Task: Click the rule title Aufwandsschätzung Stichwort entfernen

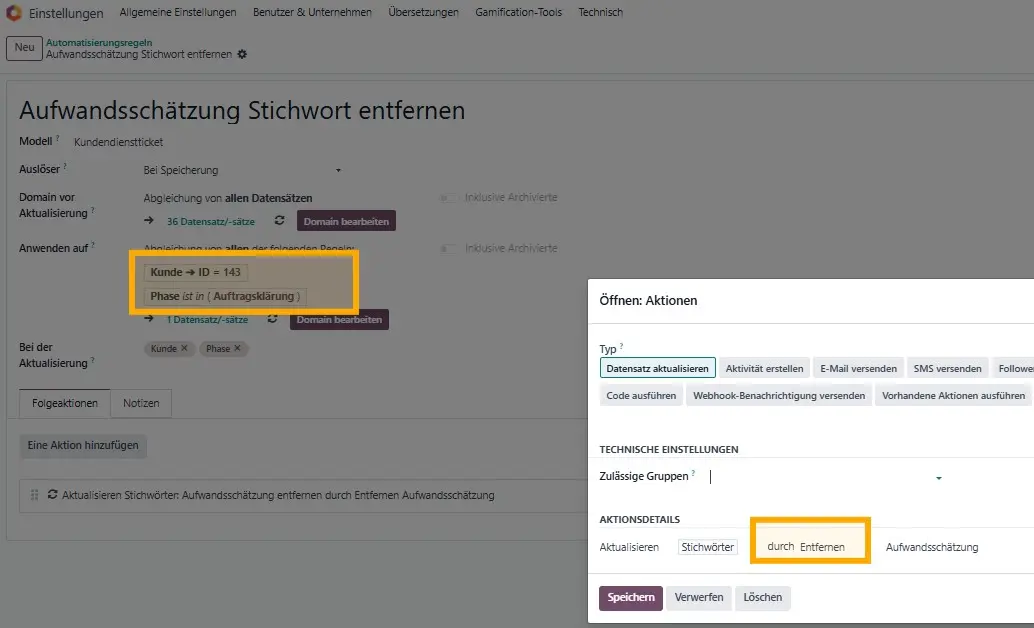Action: pos(242,110)
